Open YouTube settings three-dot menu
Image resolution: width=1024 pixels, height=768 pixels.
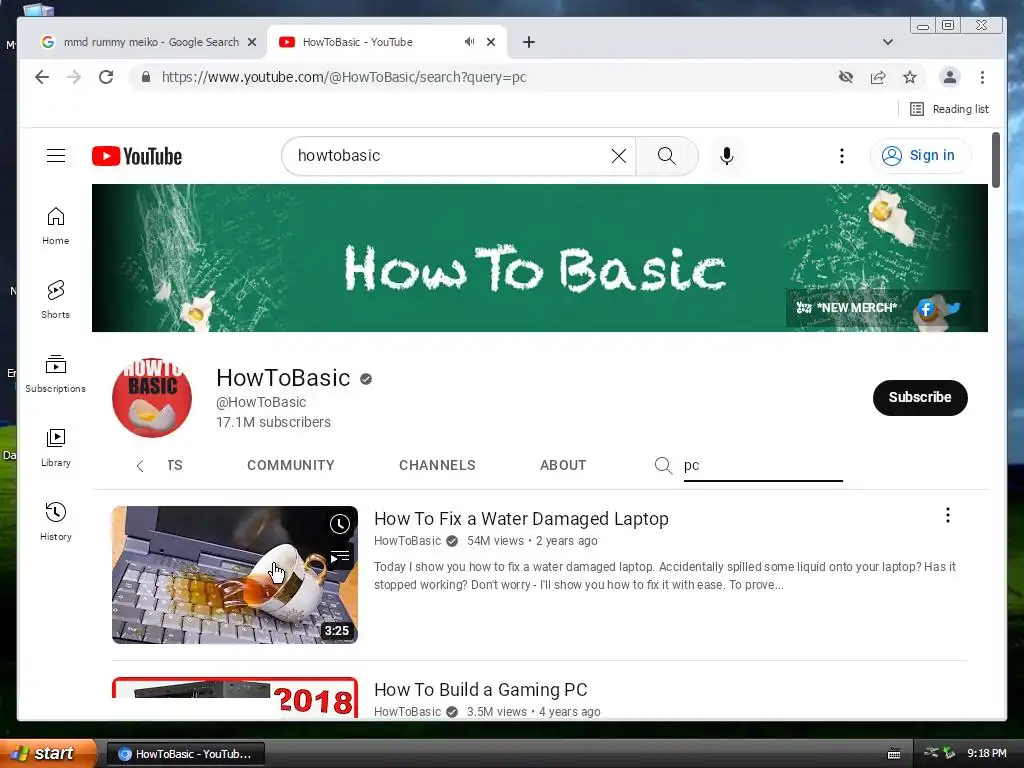click(842, 155)
